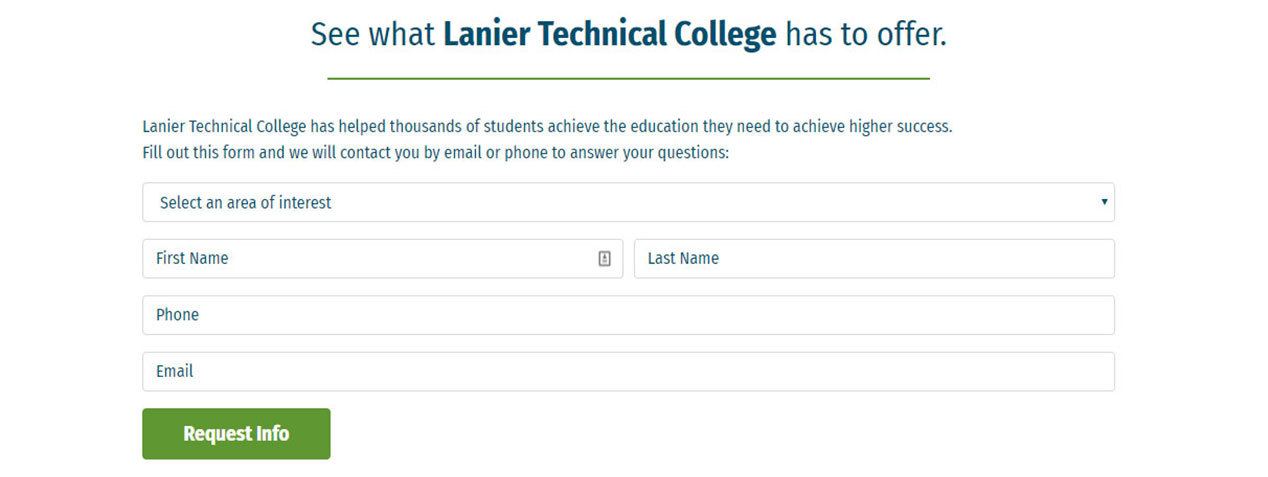
Task: Click the green divider line under the heading
Action: click(628, 78)
